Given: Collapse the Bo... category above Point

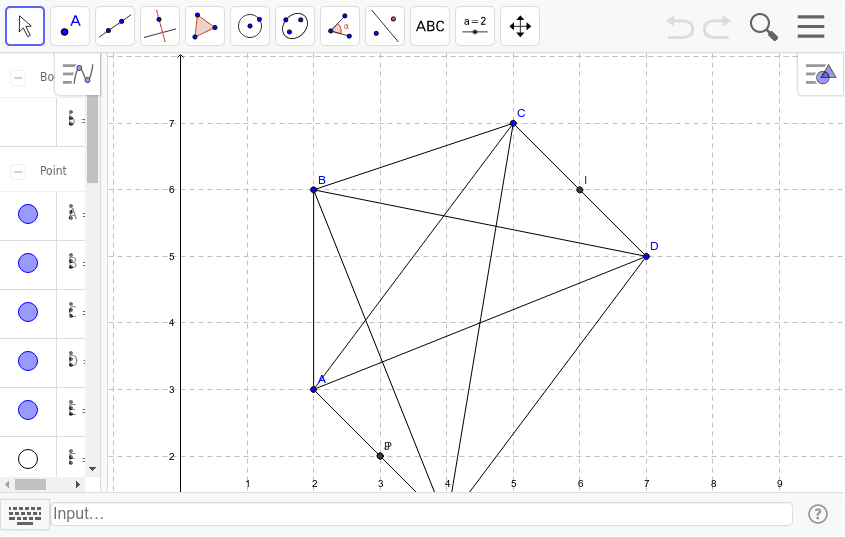Looking at the screenshot, I should click(18, 78).
